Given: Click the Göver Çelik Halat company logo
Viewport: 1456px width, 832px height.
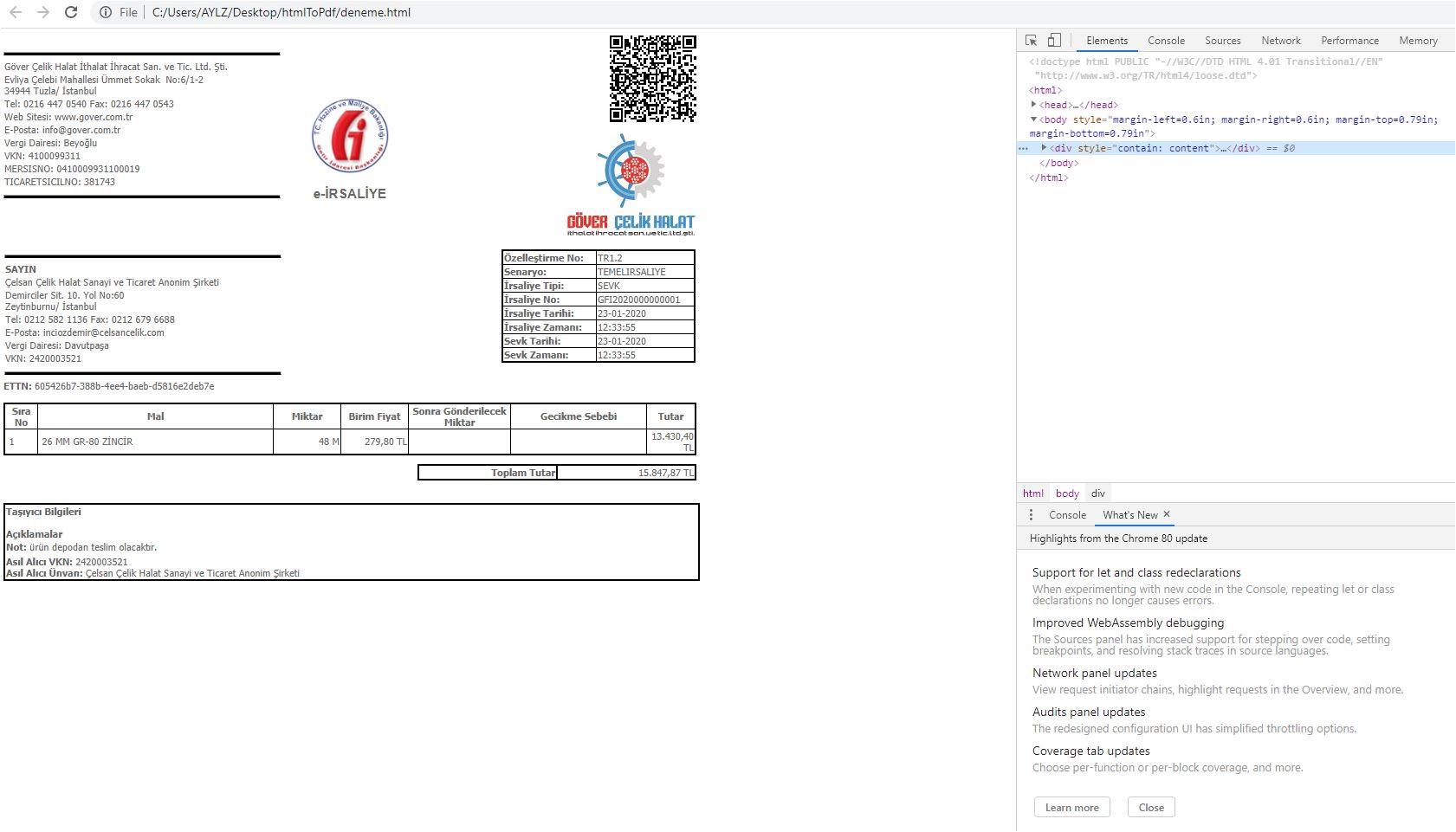Looking at the screenshot, I should click(631, 184).
